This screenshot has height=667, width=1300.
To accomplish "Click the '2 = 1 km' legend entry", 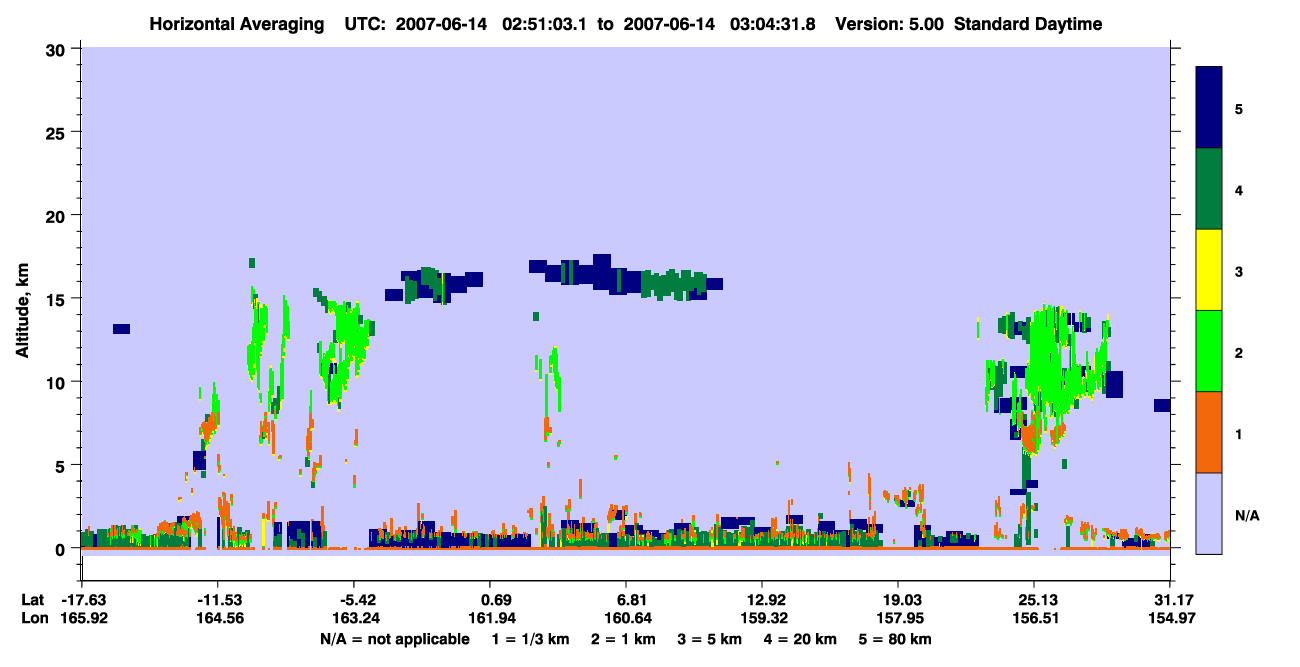I will [625, 639].
